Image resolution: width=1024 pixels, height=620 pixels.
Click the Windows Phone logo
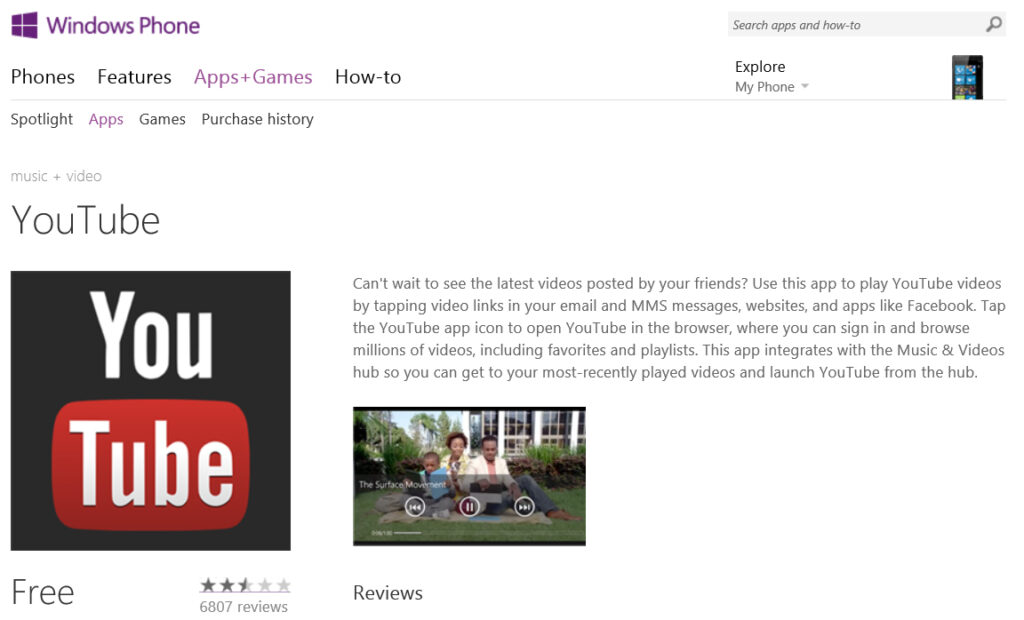click(105, 26)
